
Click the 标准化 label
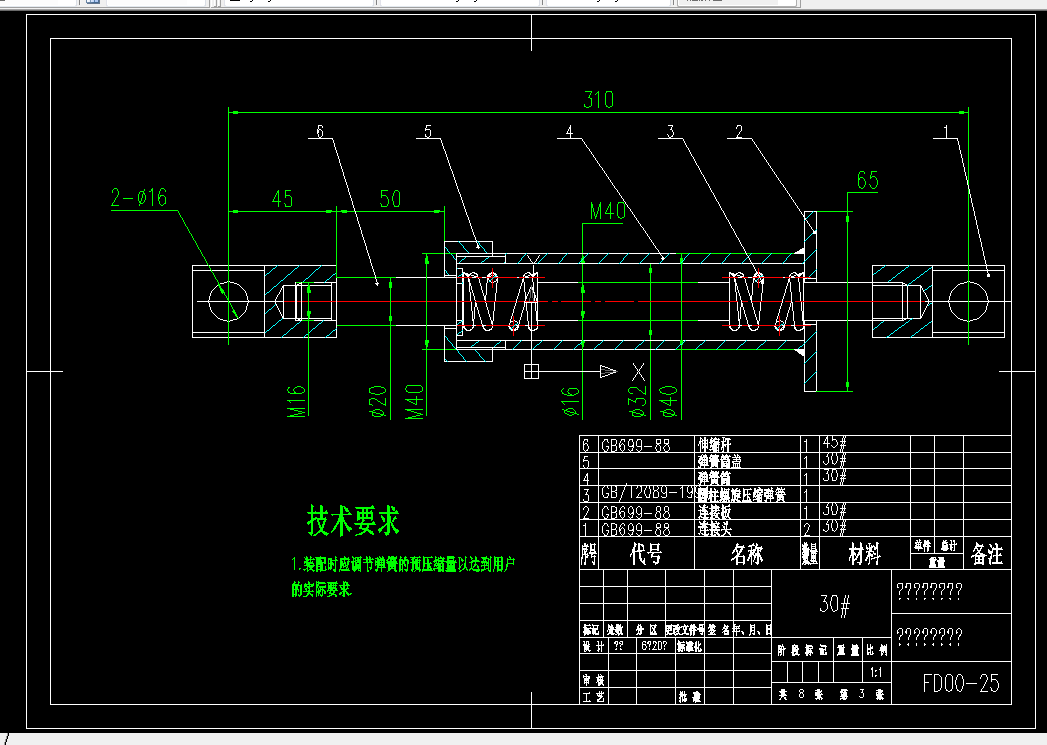tap(689, 646)
